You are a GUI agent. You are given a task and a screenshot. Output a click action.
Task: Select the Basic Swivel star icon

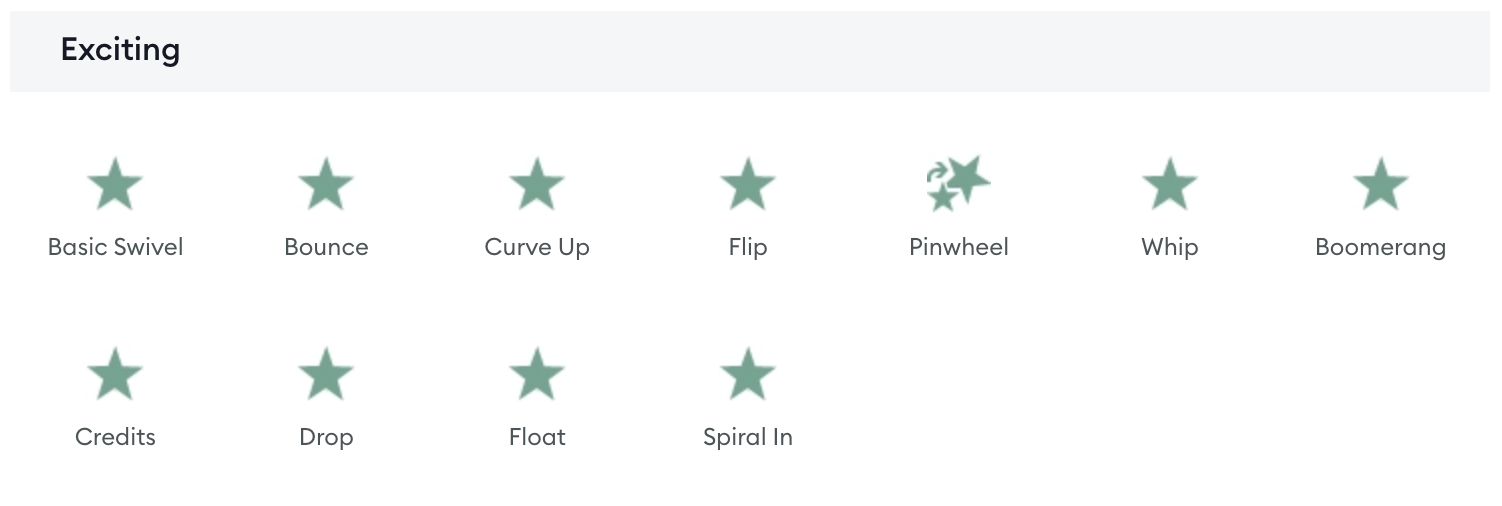115,184
